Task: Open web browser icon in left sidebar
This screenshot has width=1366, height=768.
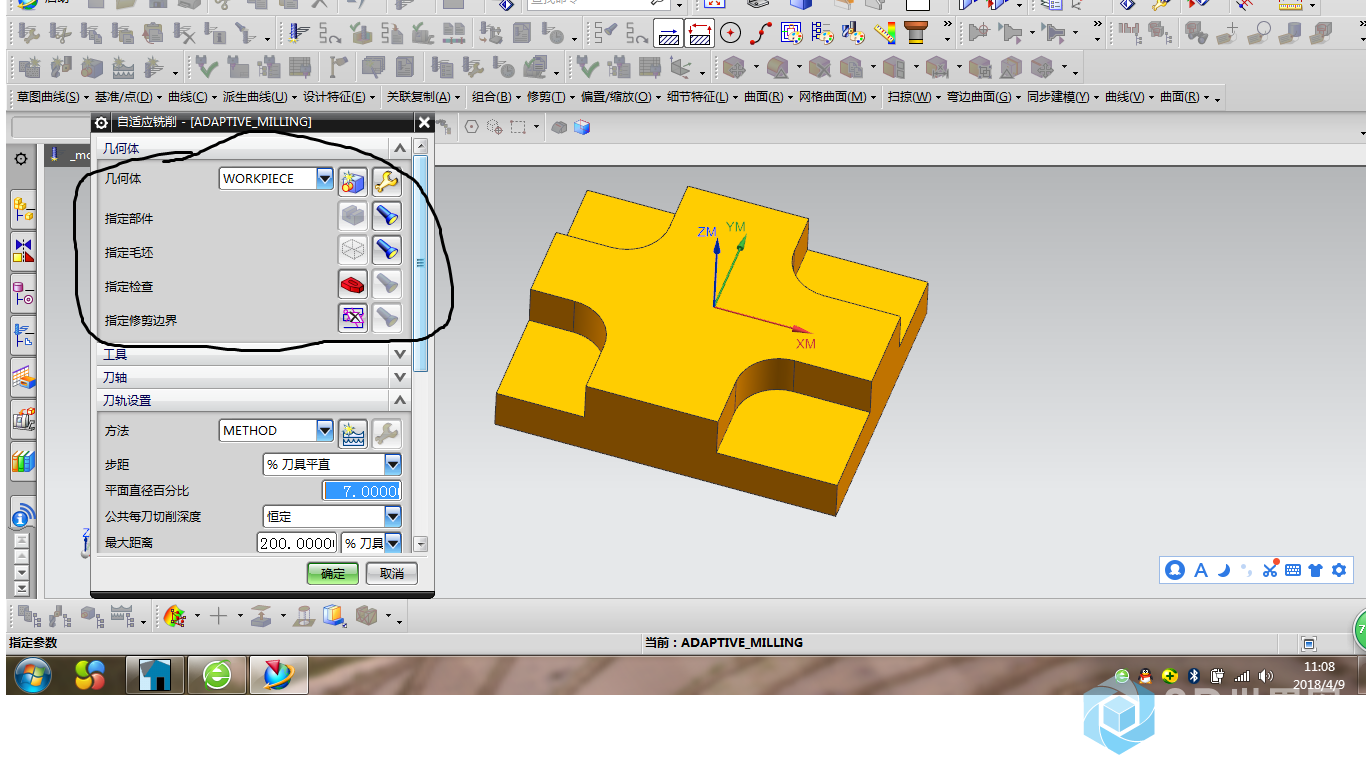Action: pos(23,516)
